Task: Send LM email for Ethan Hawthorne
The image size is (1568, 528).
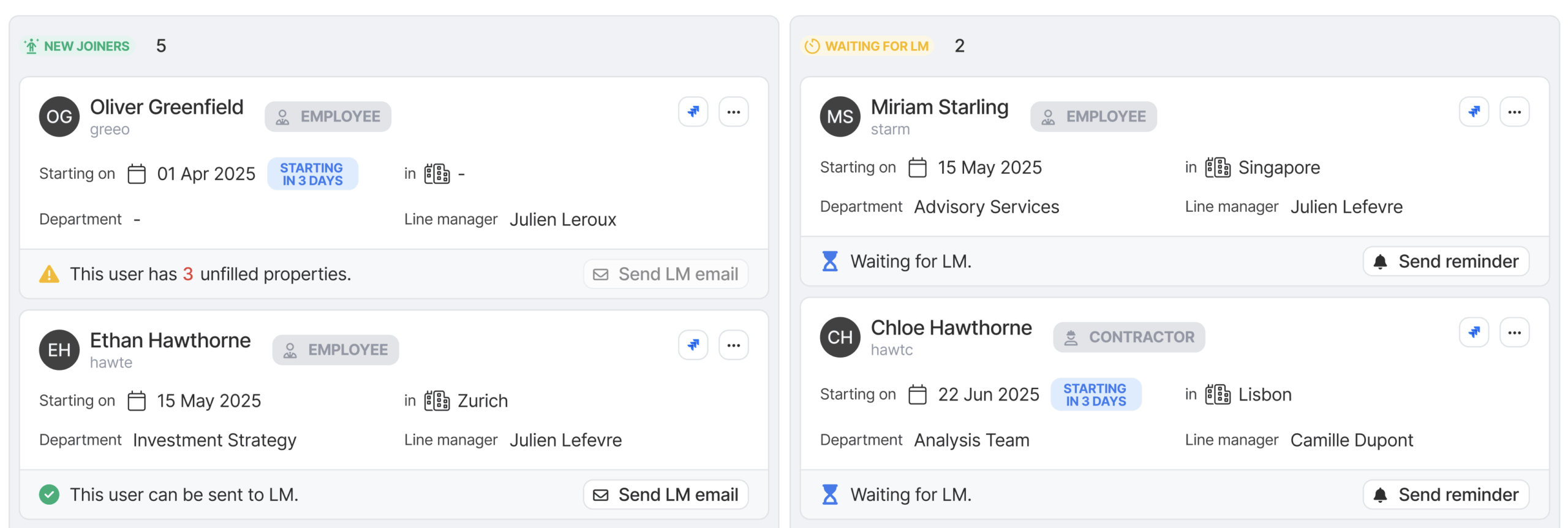Action: 665,494
